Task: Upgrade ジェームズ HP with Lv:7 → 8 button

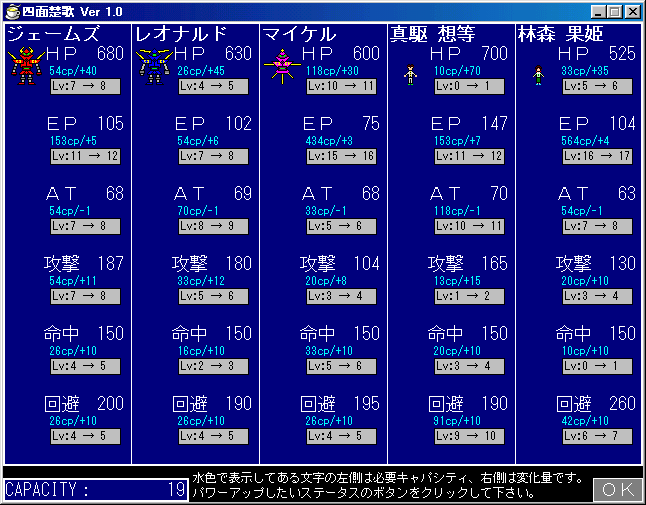Action: click(85, 87)
